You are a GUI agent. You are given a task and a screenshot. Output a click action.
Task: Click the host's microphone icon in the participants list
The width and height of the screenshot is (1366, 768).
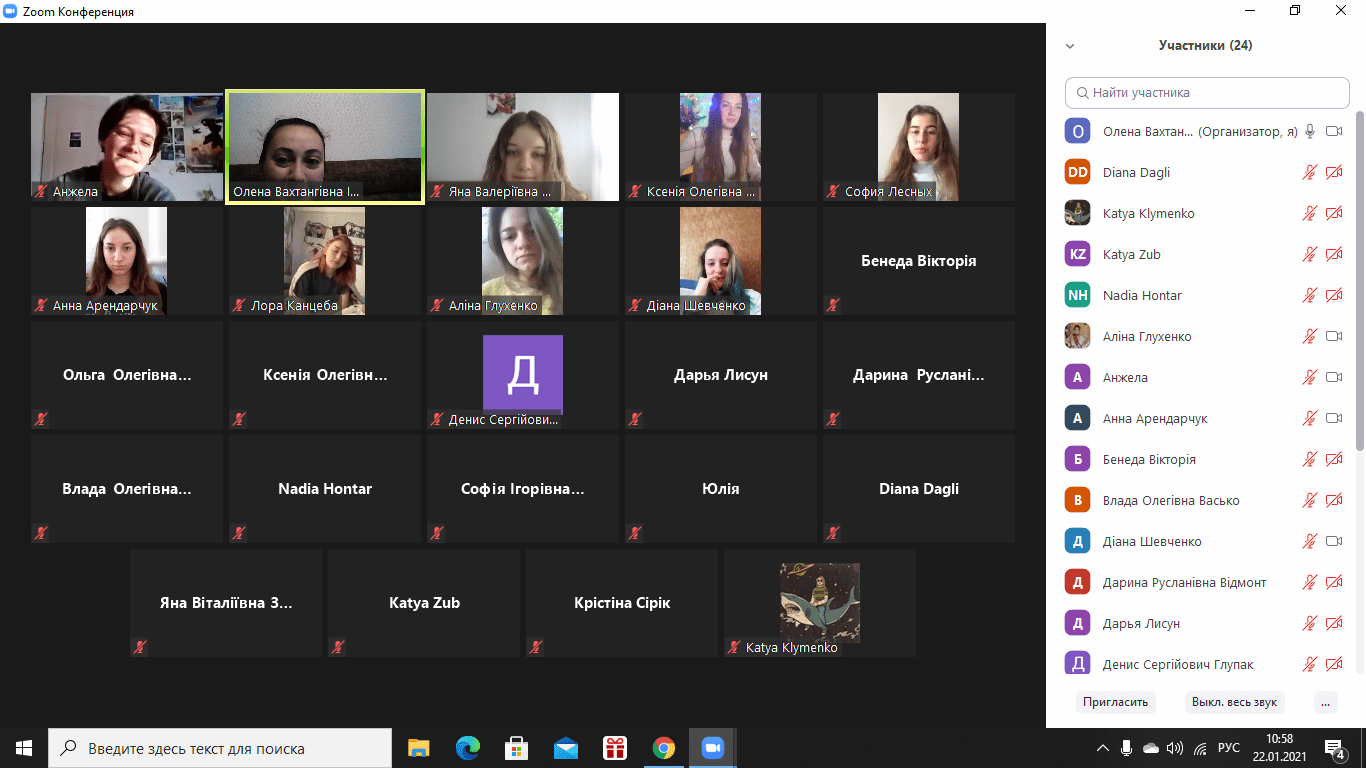(x=1310, y=131)
